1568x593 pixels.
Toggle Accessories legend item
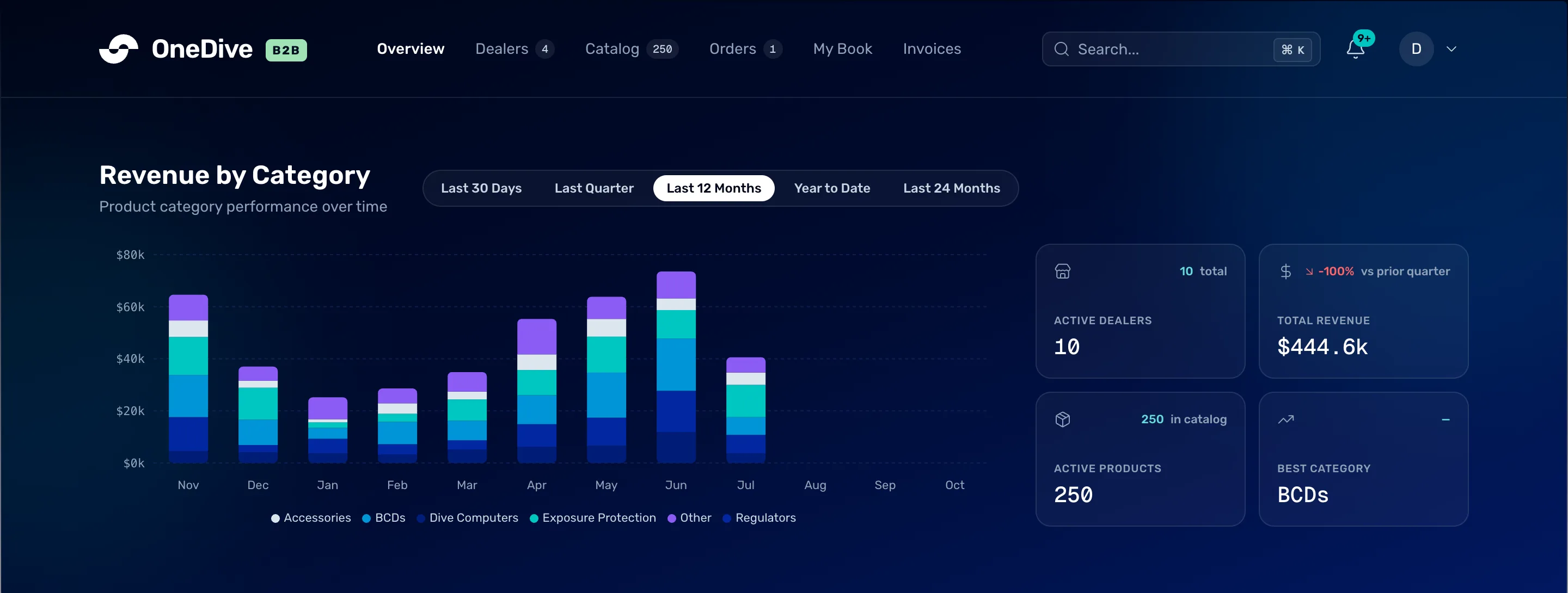pyautogui.click(x=310, y=517)
